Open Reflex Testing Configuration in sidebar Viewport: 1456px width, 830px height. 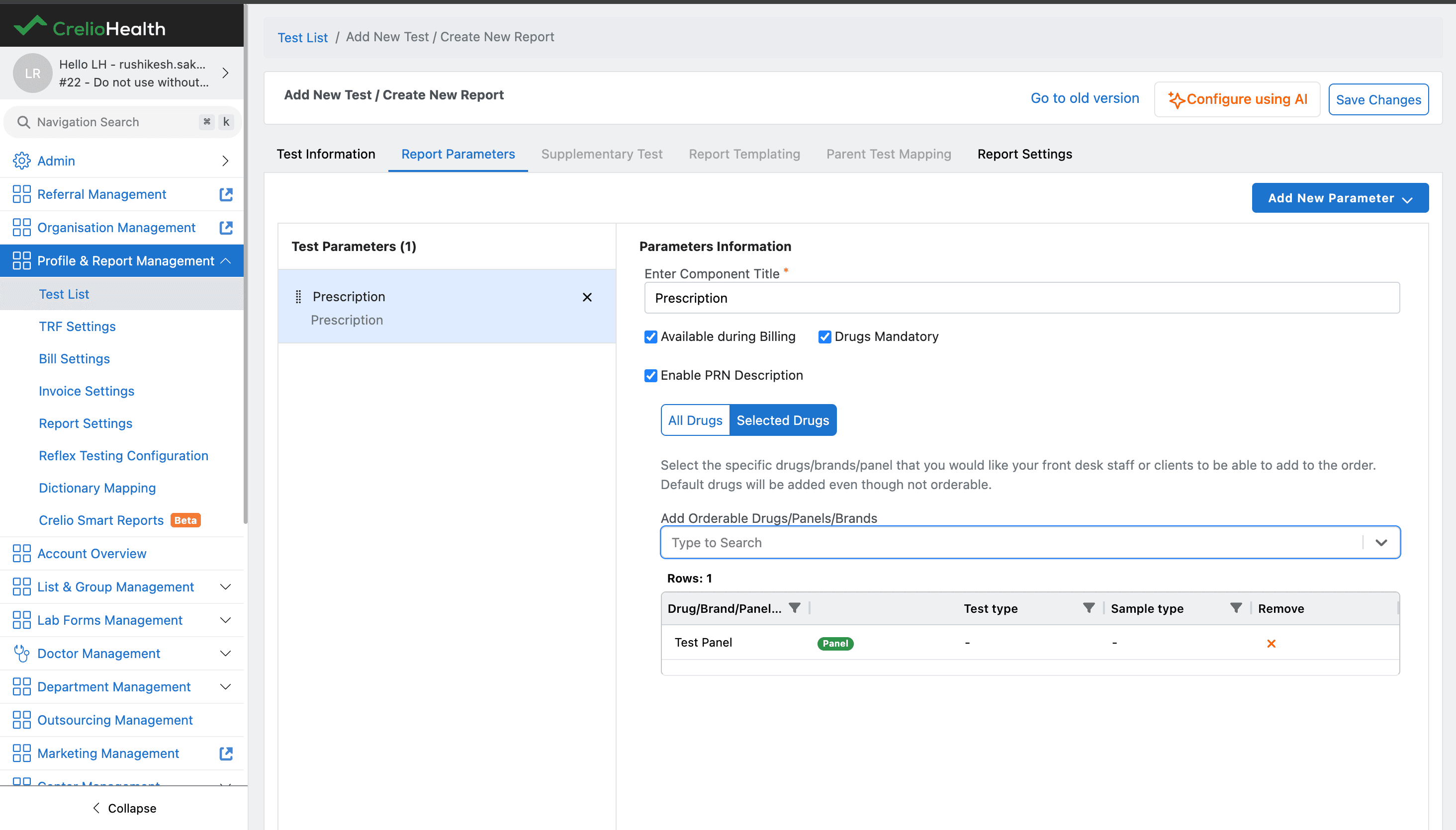(123, 456)
